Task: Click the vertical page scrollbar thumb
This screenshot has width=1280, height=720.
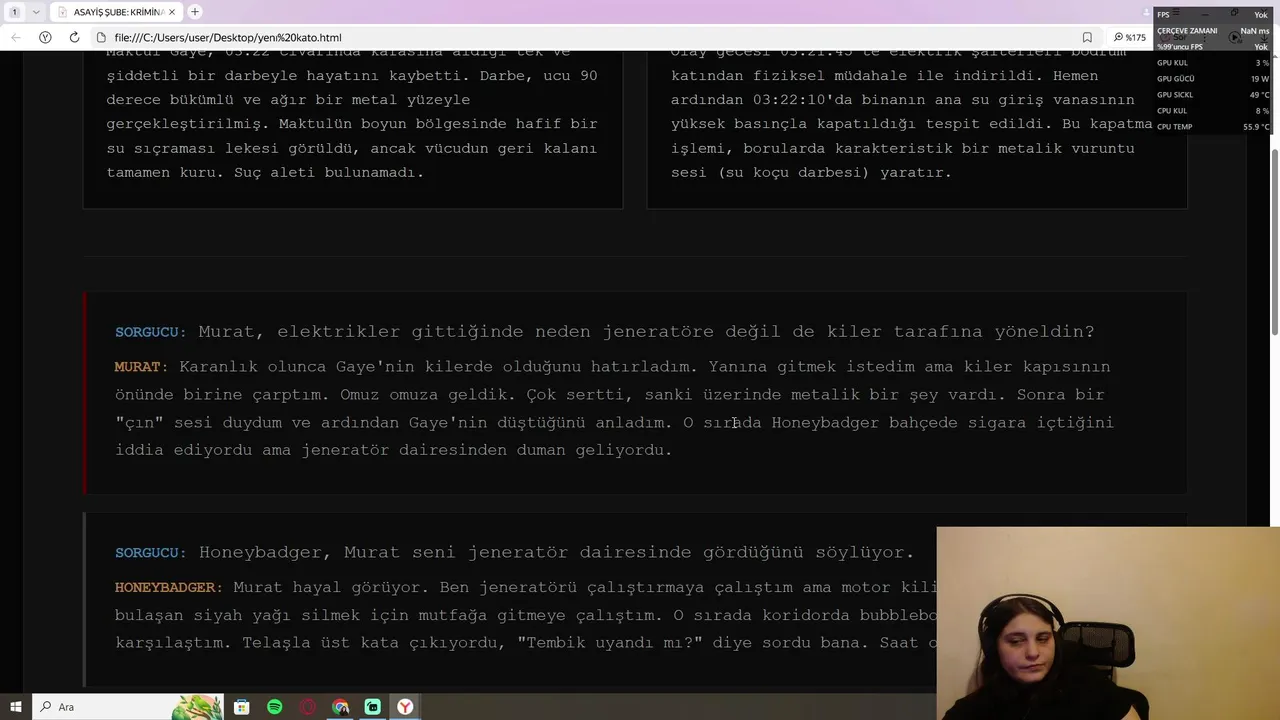Action: click(x=1274, y=242)
